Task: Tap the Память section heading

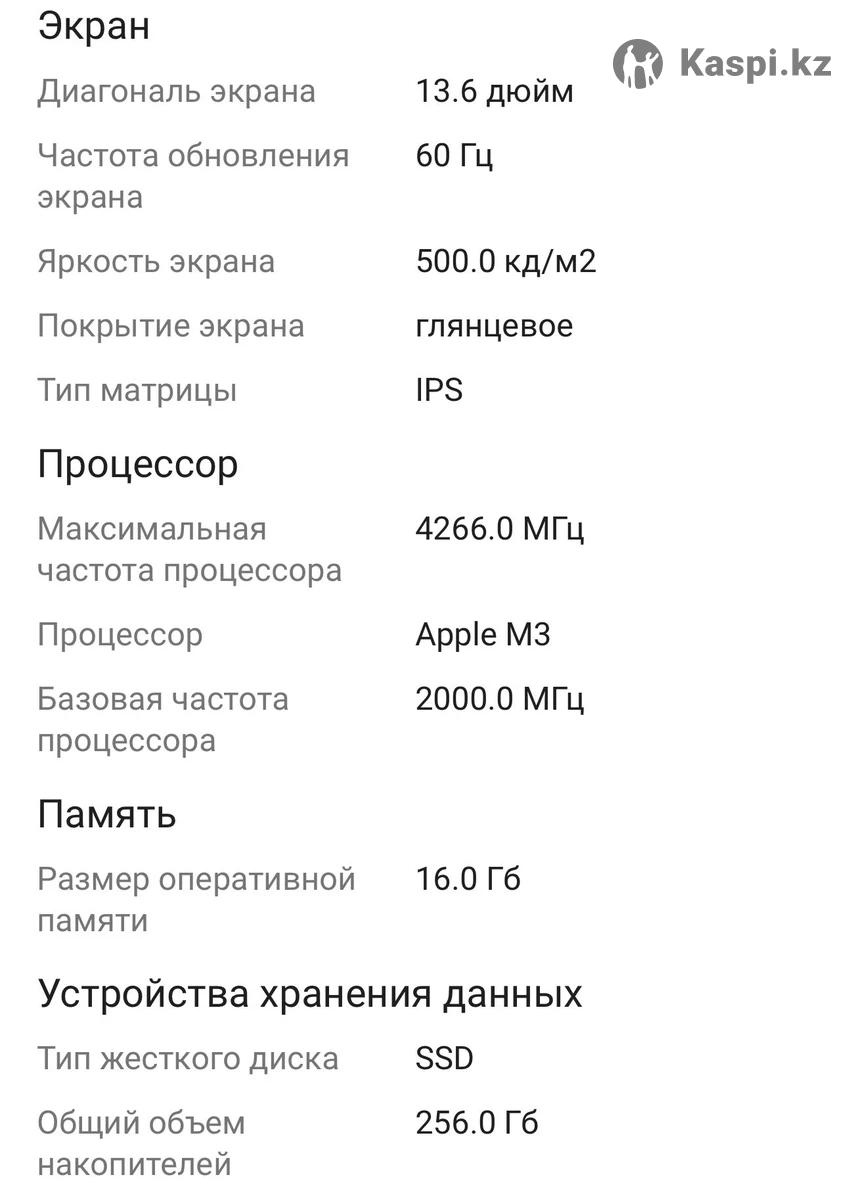Action: click(107, 815)
